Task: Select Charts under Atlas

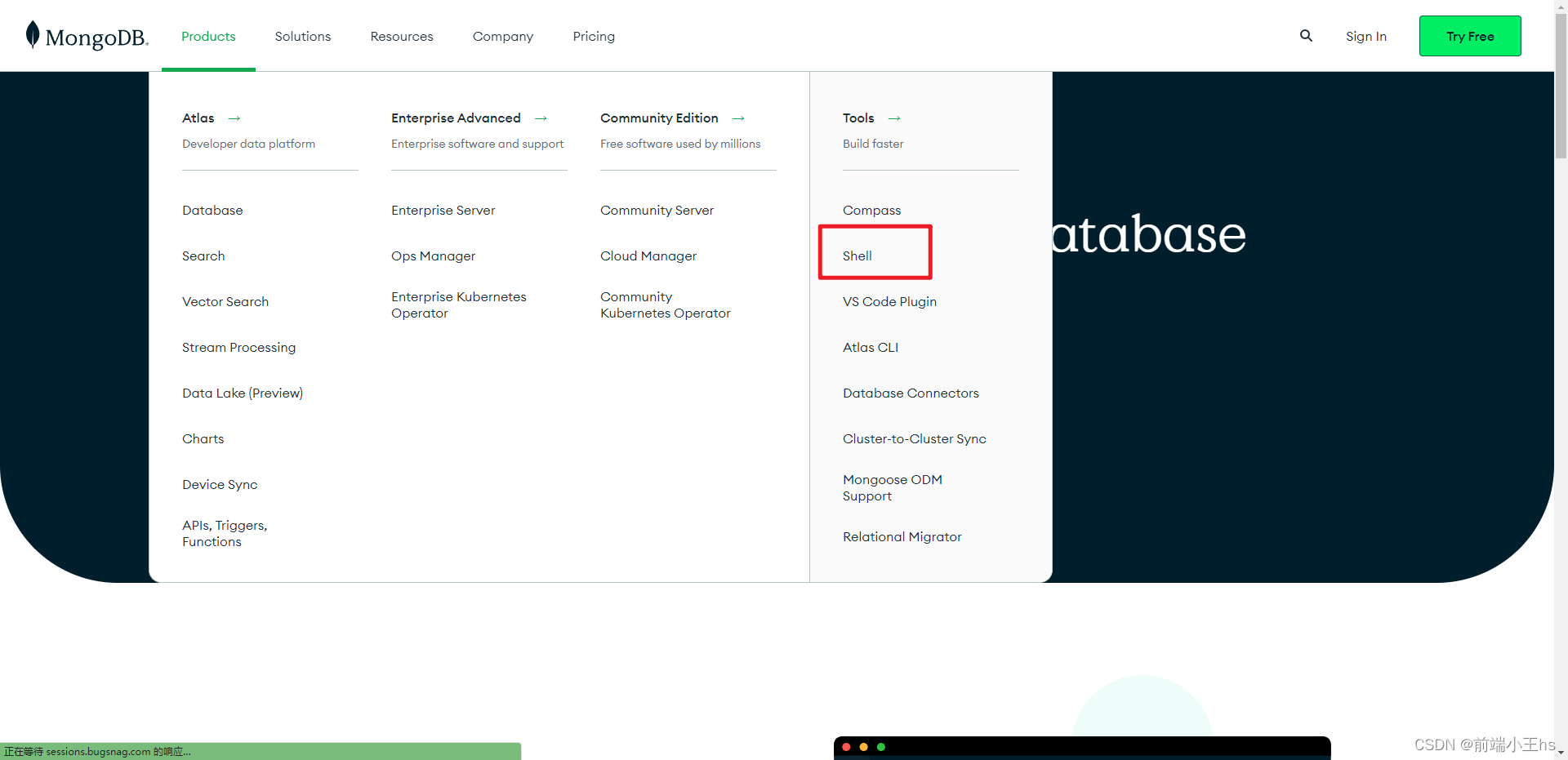Action: 203,438
